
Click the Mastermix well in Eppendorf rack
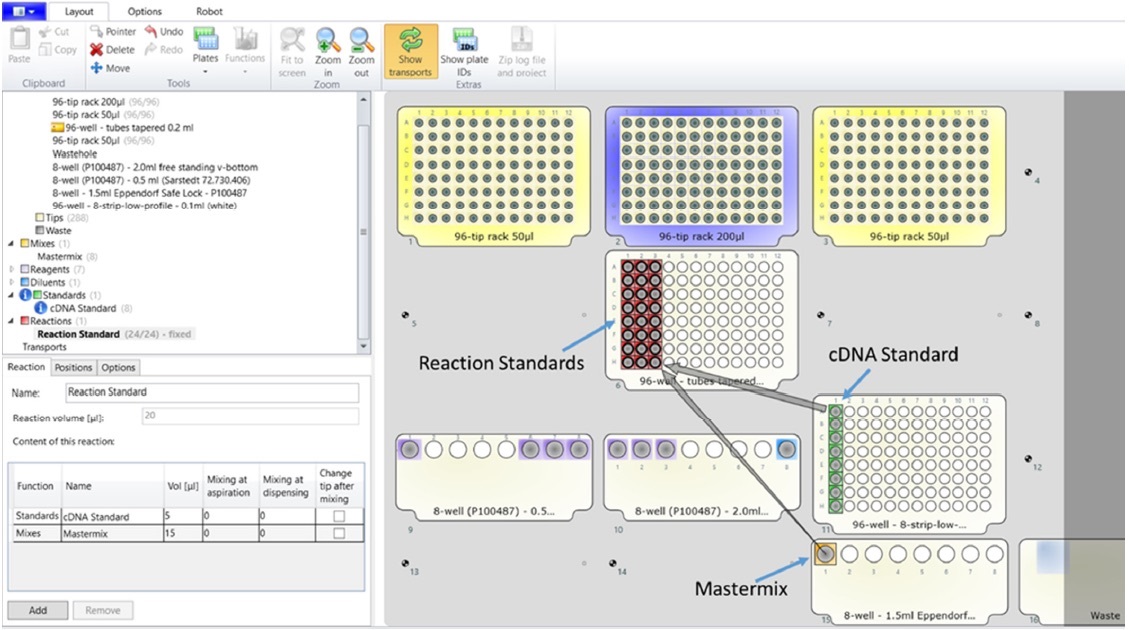(x=826, y=553)
